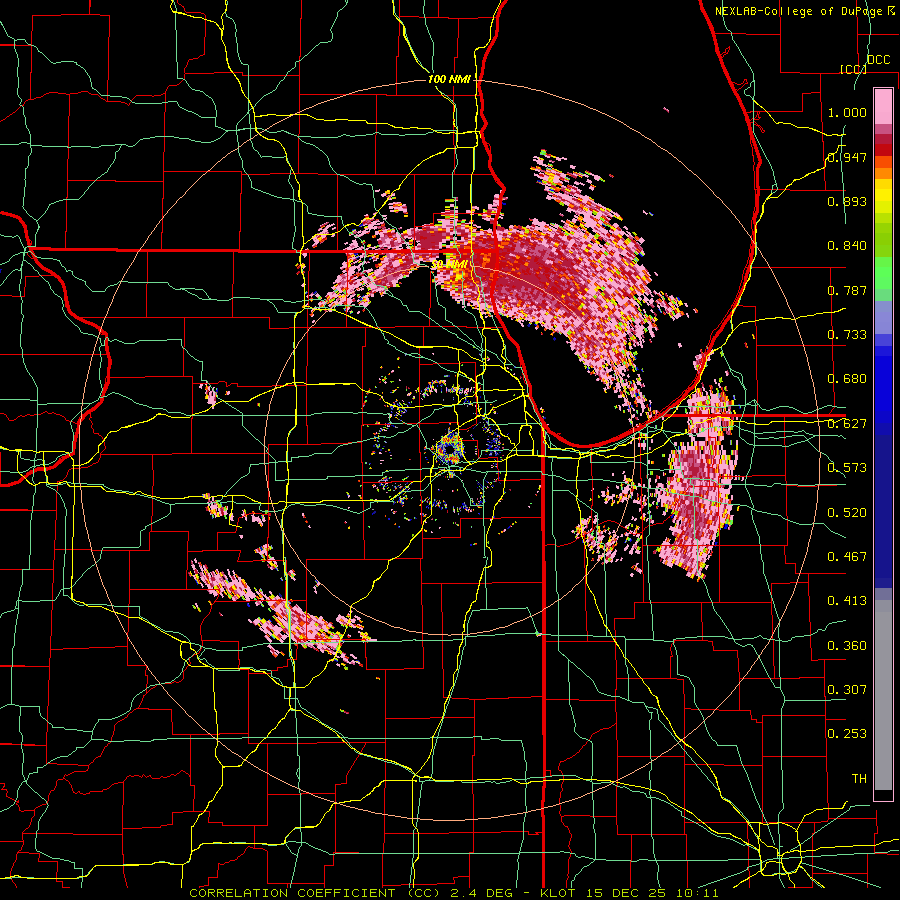The image size is (900, 900).
Task: Click the 0.627 scale value
Action: pos(847,424)
